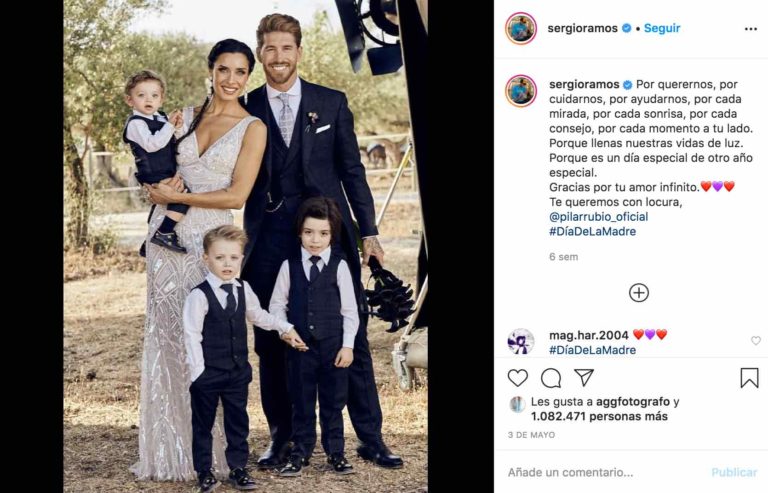Click the Publicar button
Viewport: 768px width, 493px height.
[x=734, y=472]
